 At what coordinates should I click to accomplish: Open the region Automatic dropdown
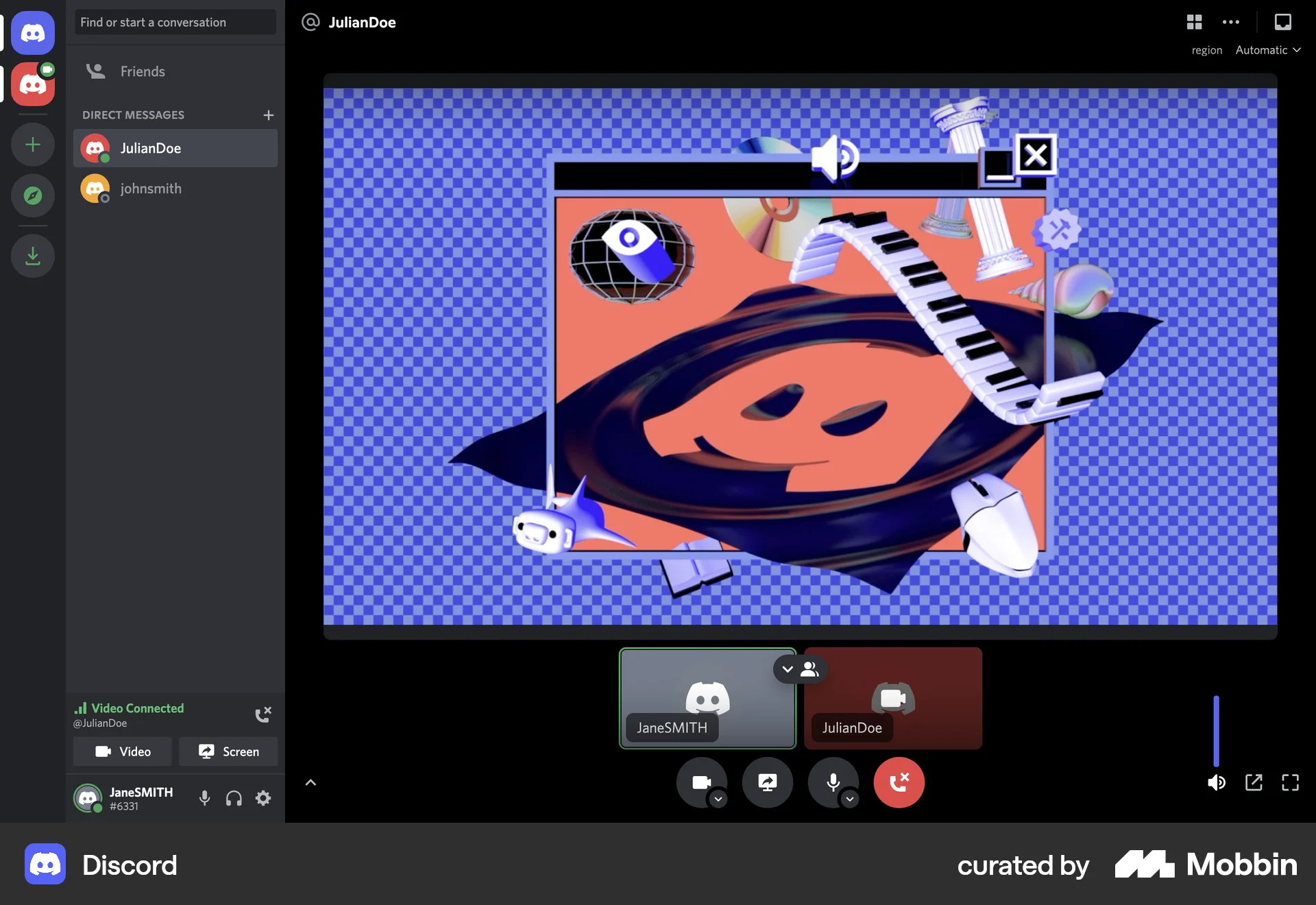[1267, 49]
